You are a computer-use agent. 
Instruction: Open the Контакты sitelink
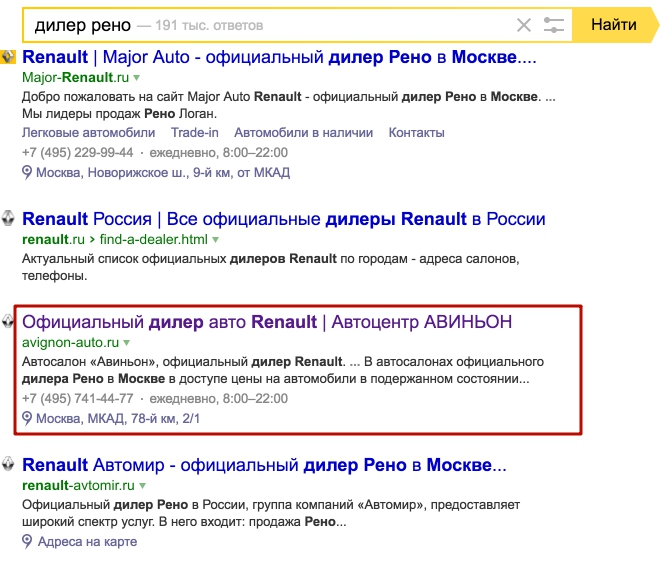tap(416, 132)
